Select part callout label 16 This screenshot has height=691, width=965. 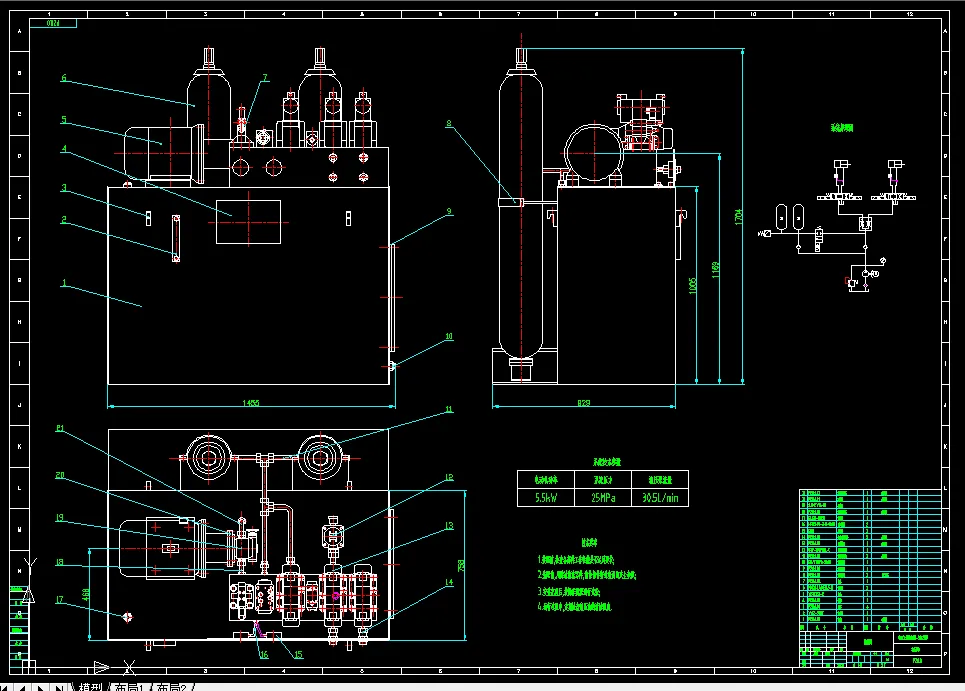point(264,655)
